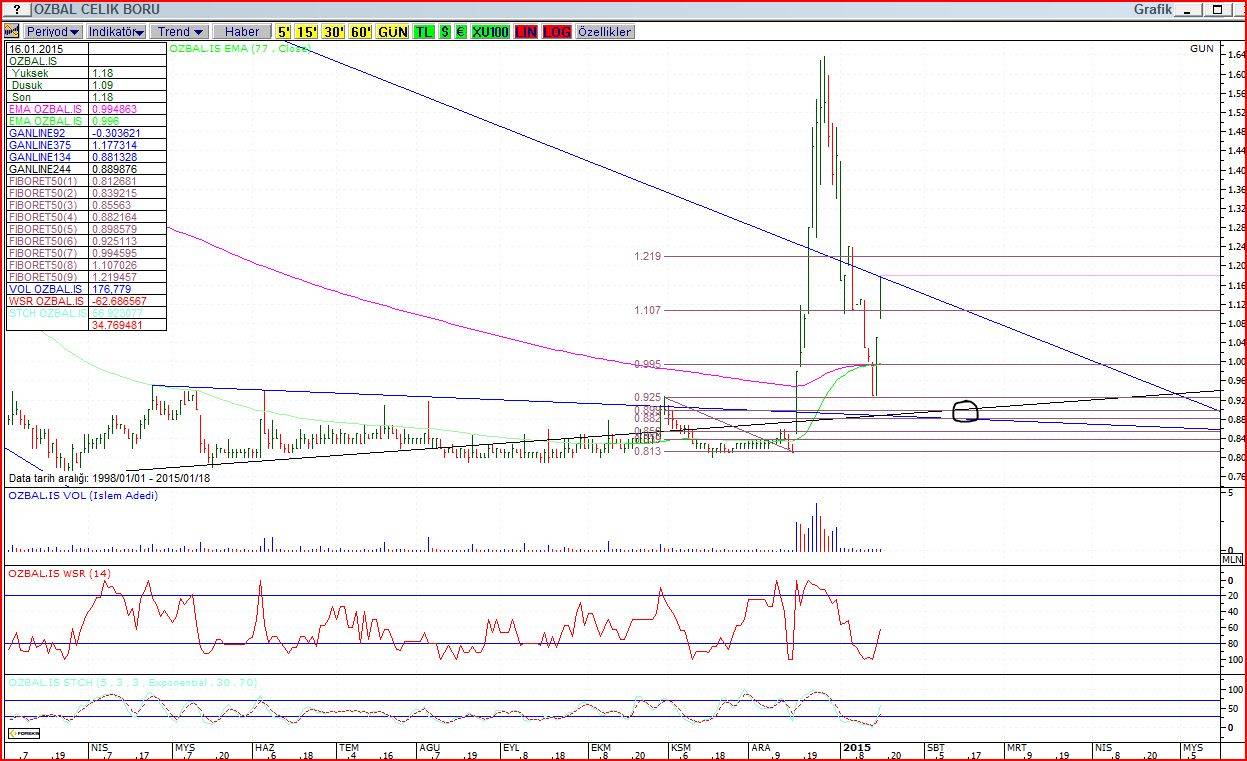
Task: Select the 5-minute period button
Action: coord(285,32)
